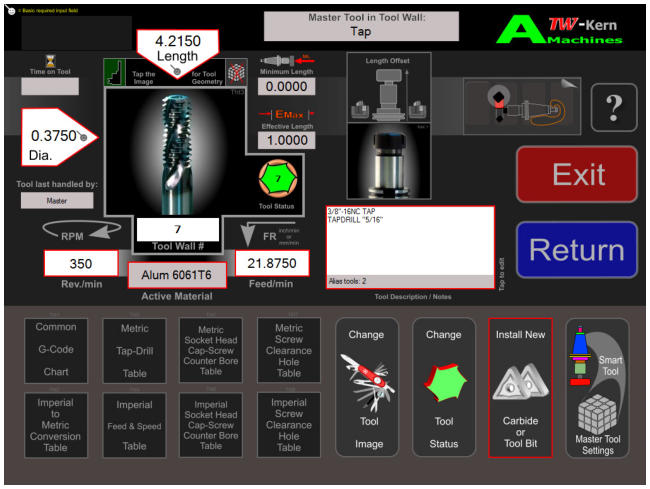
Task: Edit the Rev./min value 350
Action: (81, 263)
